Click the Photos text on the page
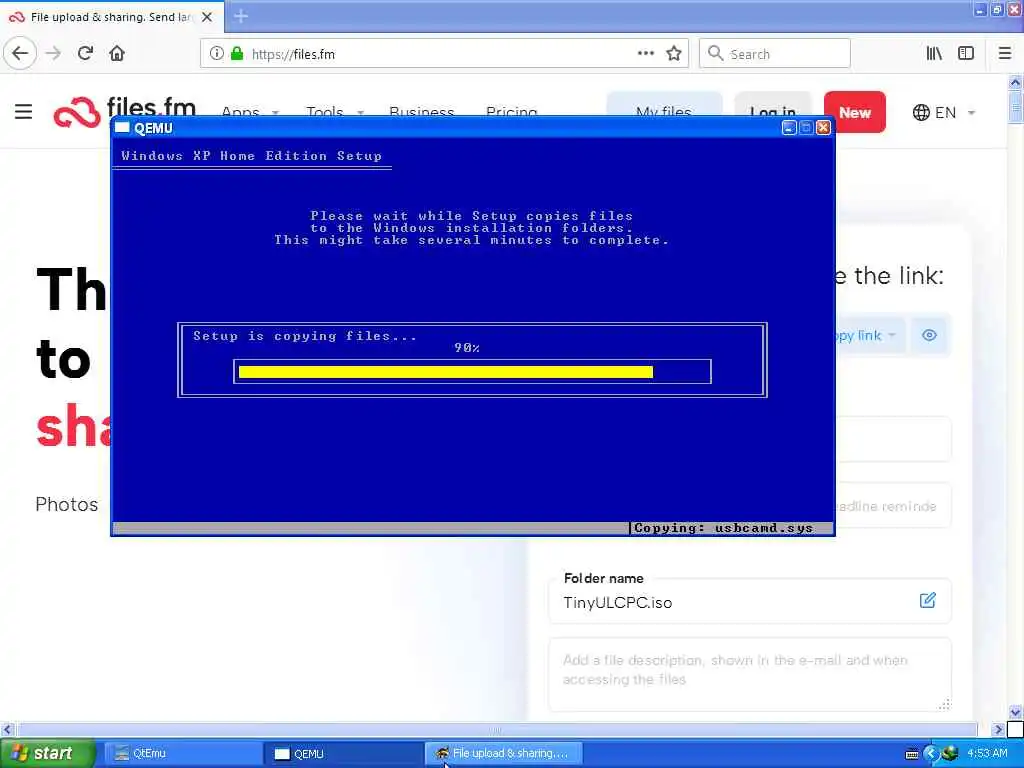The width and height of the screenshot is (1024, 768). pyautogui.click(x=67, y=504)
